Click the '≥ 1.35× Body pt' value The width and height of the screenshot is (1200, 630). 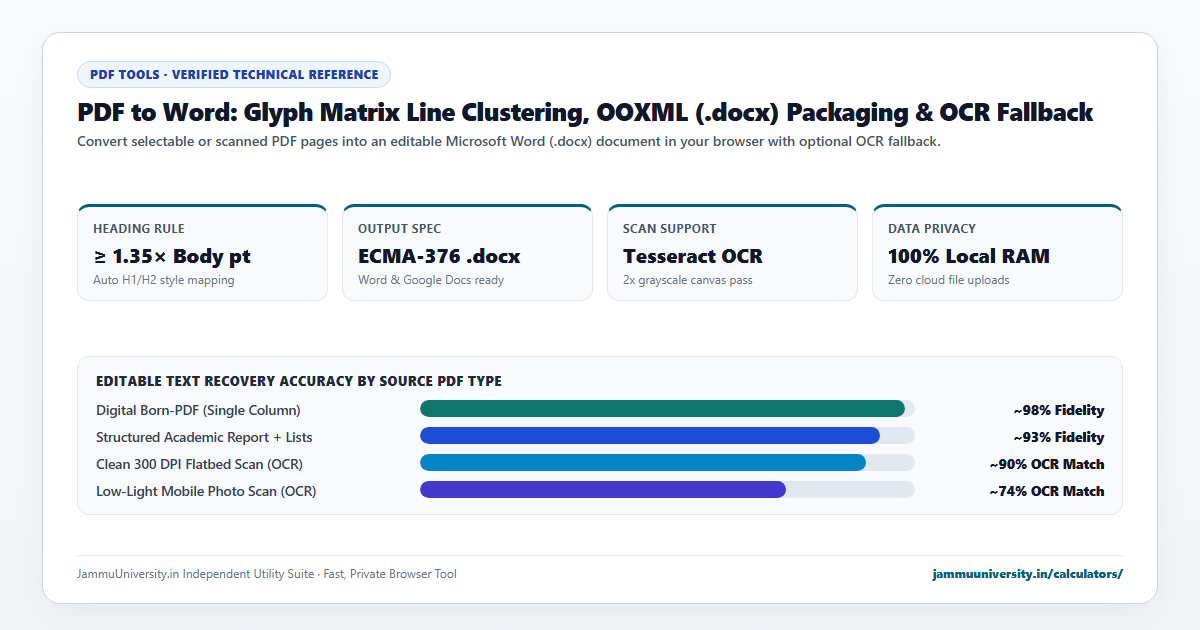pos(172,256)
